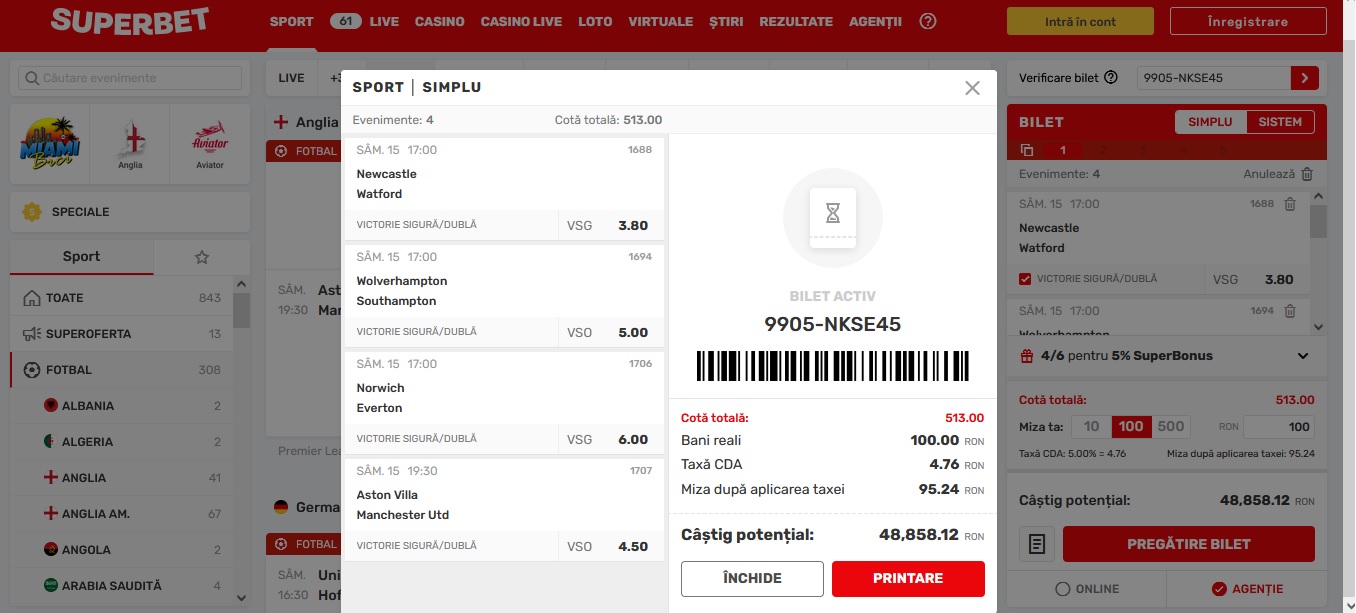The width and height of the screenshot is (1356, 613).
Task: Click the Superbet logo
Action: point(130,21)
